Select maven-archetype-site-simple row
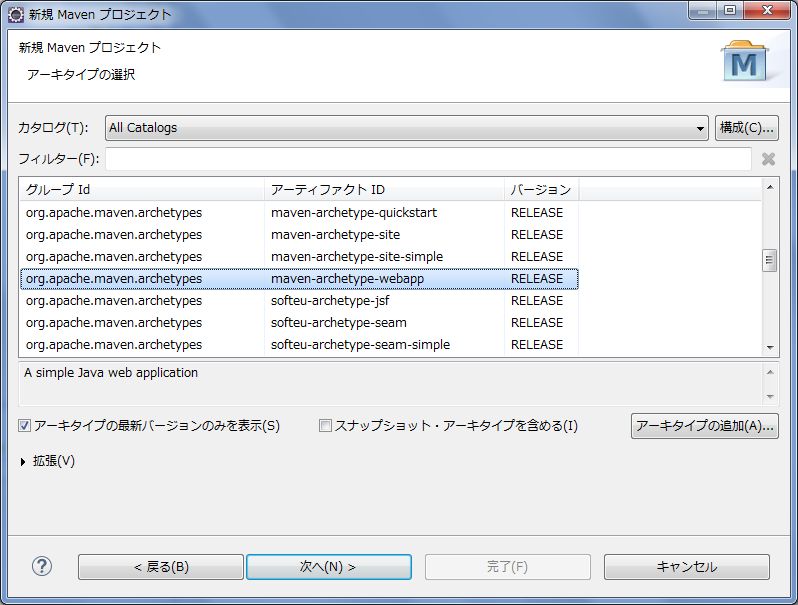The height and width of the screenshot is (605, 798). point(299,256)
